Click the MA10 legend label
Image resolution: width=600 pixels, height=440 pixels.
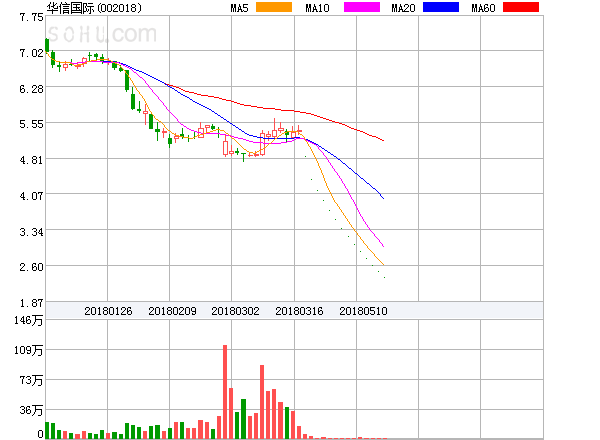click(317, 8)
